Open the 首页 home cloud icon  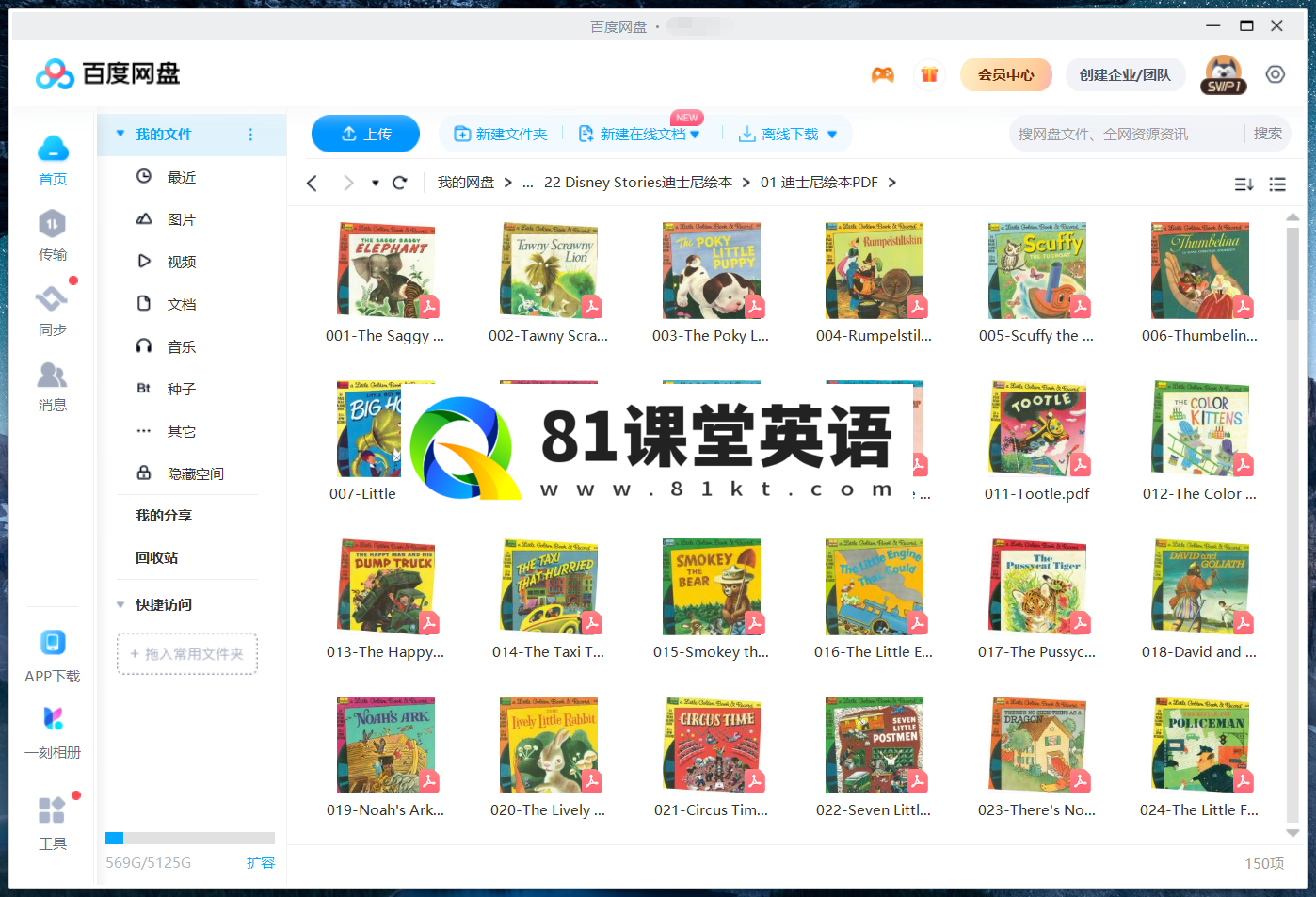53,149
